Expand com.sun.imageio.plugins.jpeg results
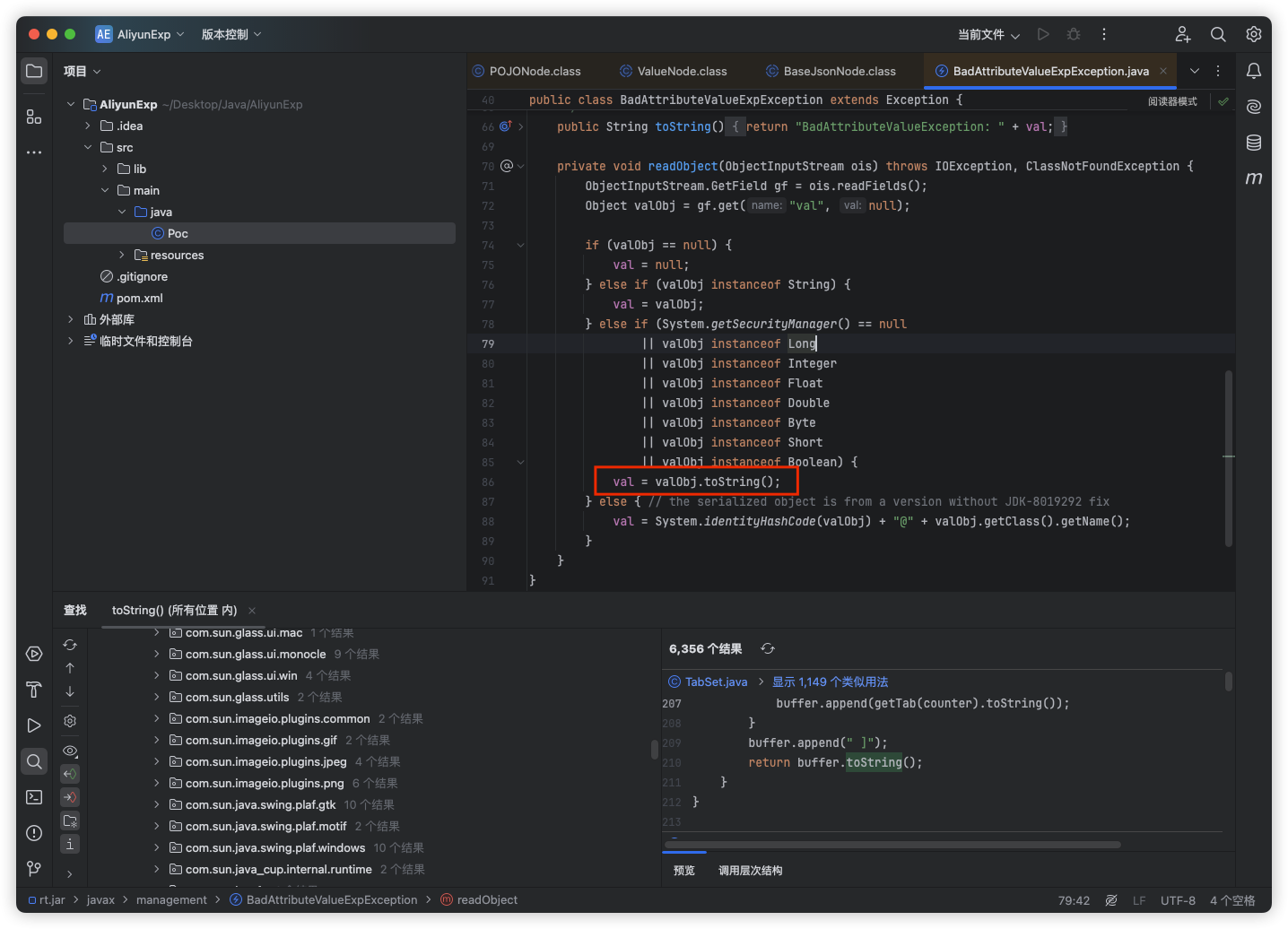This screenshot has height=929, width=1288. [x=157, y=761]
